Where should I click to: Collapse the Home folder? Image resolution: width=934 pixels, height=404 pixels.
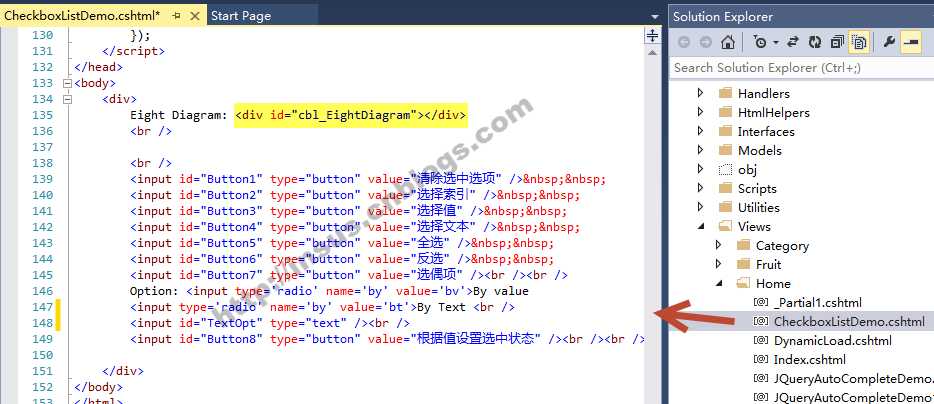click(x=720, y=284)
